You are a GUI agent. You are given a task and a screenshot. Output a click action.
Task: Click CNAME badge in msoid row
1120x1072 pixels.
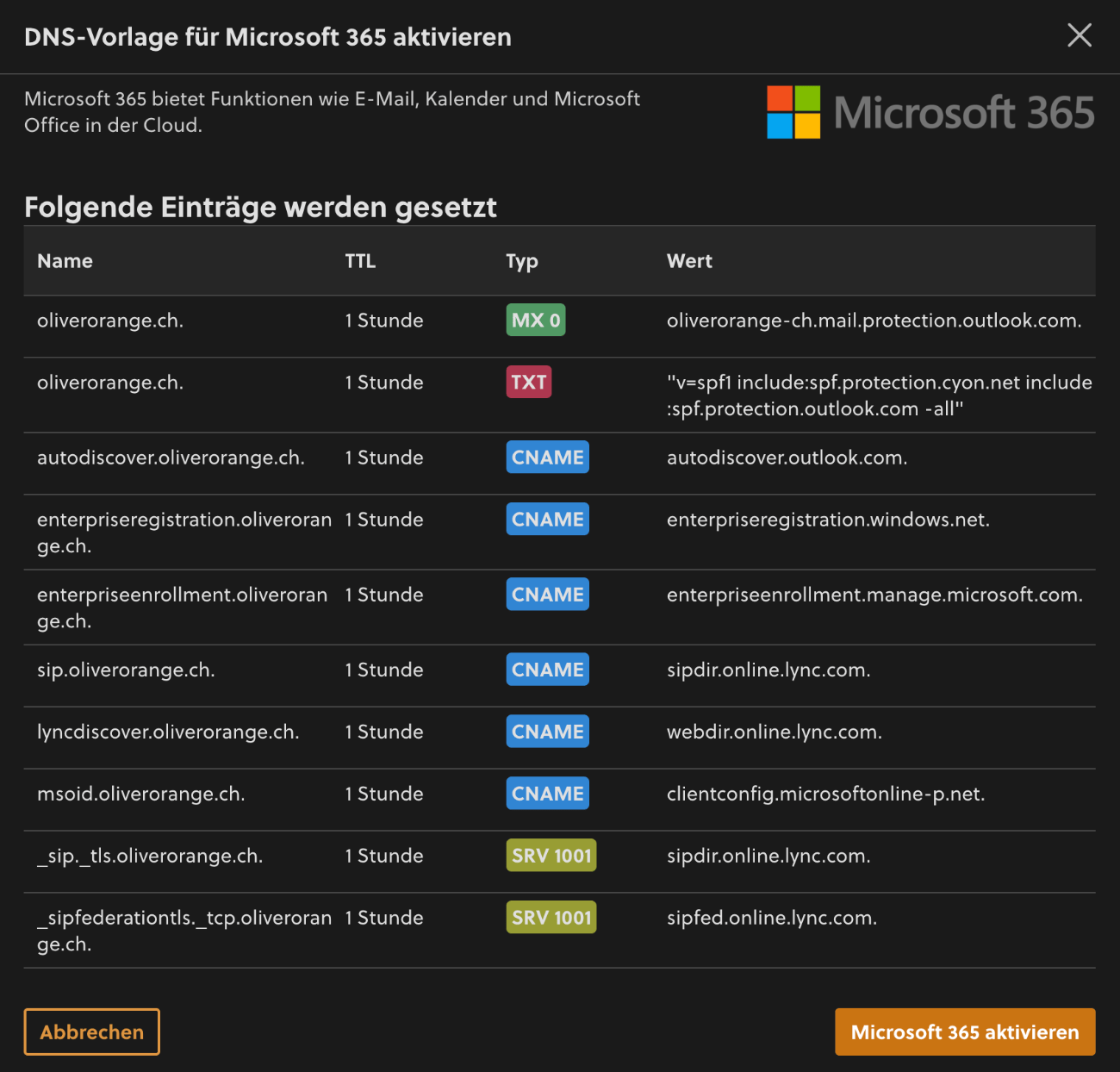coord(548,794)
